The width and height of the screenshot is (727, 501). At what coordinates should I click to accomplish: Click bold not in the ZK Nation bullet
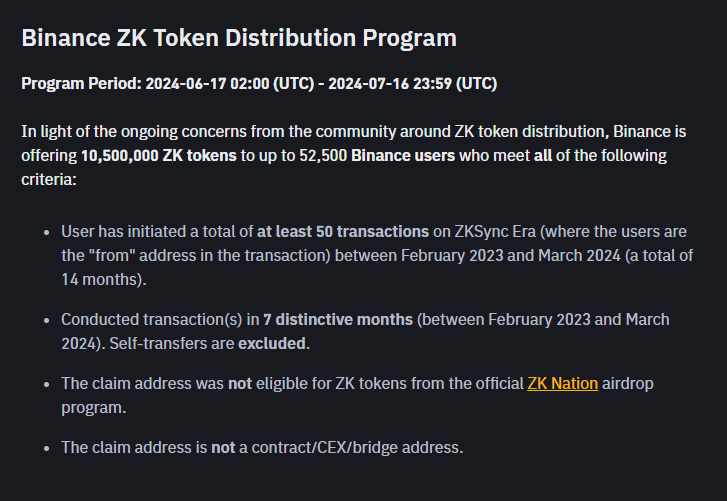[x=240, y=384]
